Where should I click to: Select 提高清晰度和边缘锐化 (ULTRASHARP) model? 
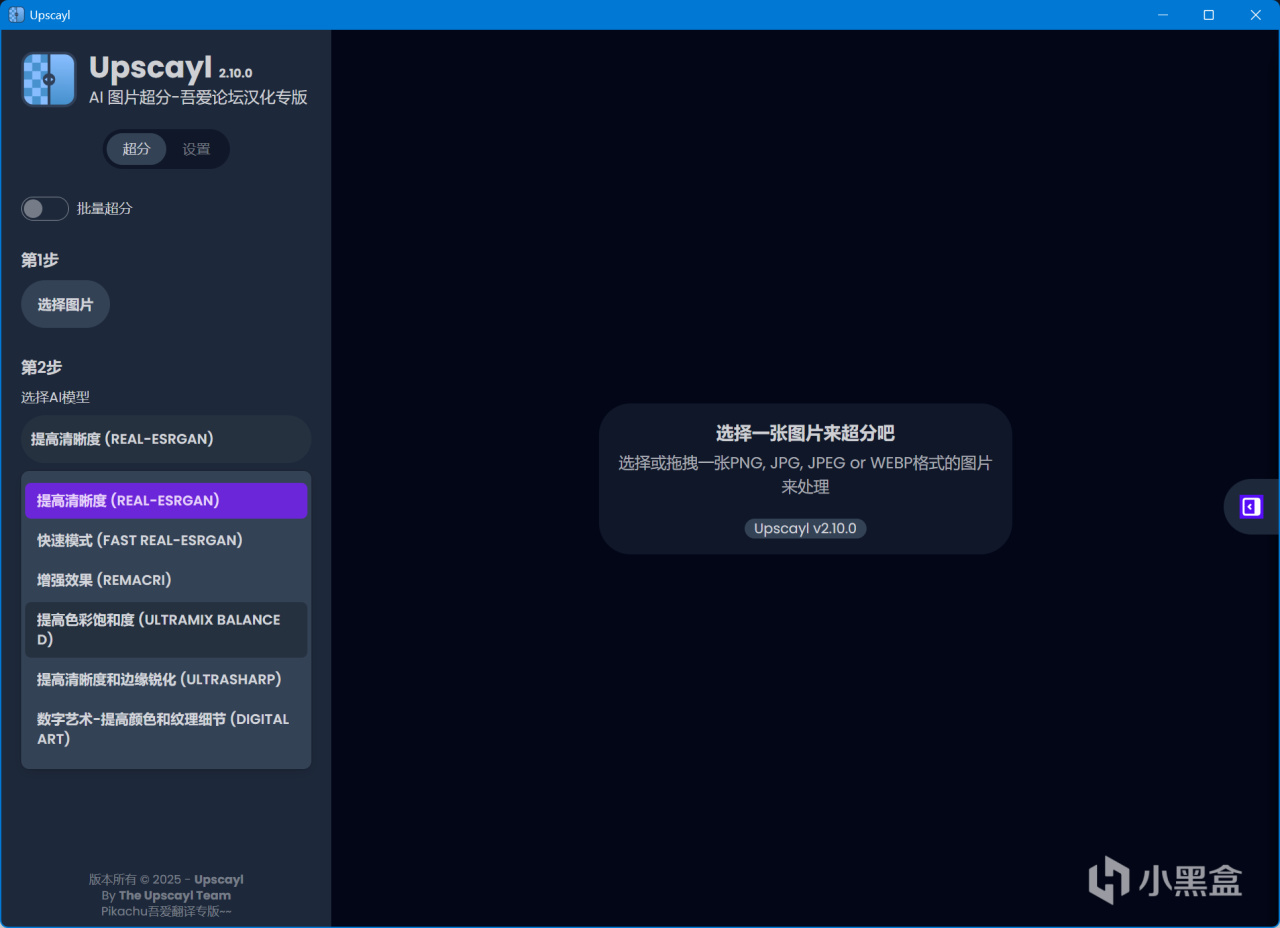(166, 679)
